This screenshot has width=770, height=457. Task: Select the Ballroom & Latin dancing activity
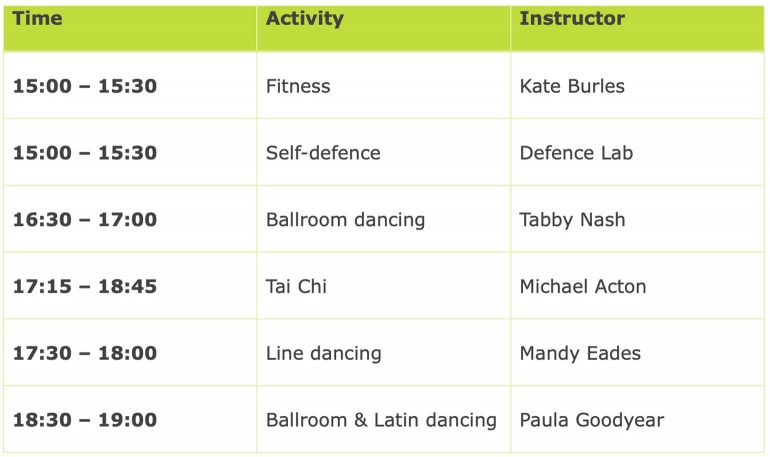381,420
